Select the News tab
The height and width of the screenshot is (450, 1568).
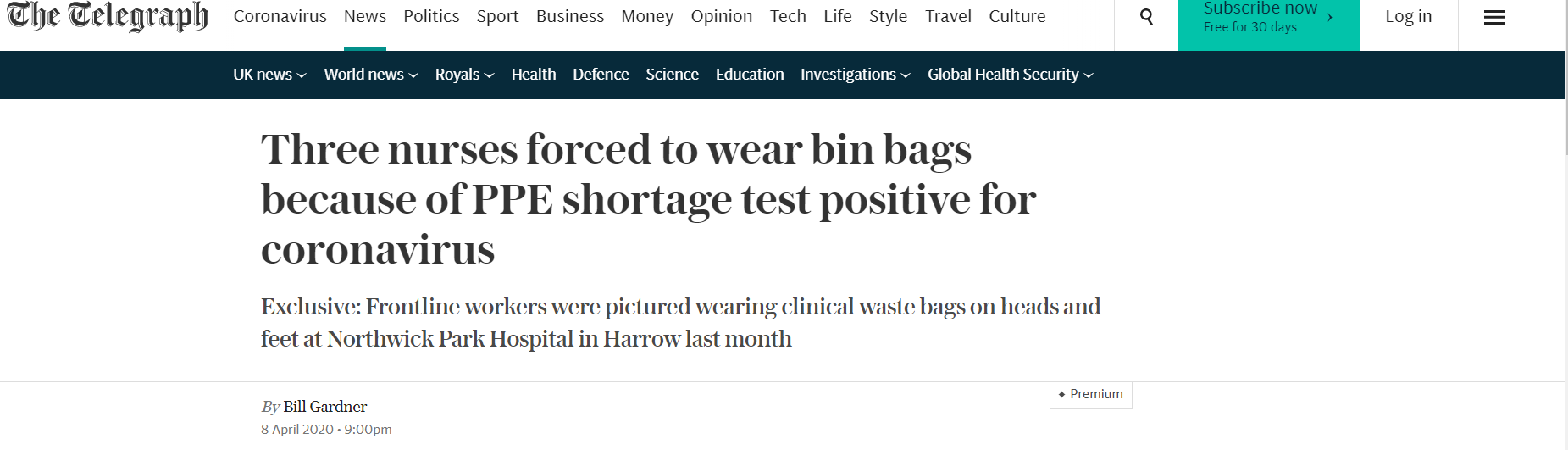(x=365, y=16)
